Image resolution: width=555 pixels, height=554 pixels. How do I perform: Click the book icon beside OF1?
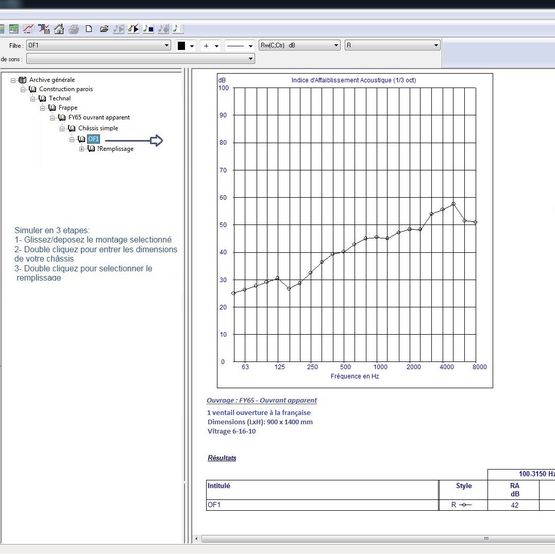point(81,139)
